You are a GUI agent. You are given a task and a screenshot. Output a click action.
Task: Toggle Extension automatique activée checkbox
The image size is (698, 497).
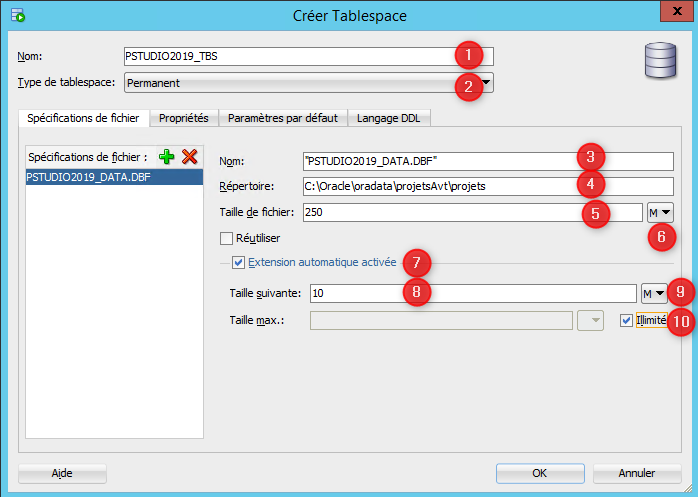pos(238,263)
